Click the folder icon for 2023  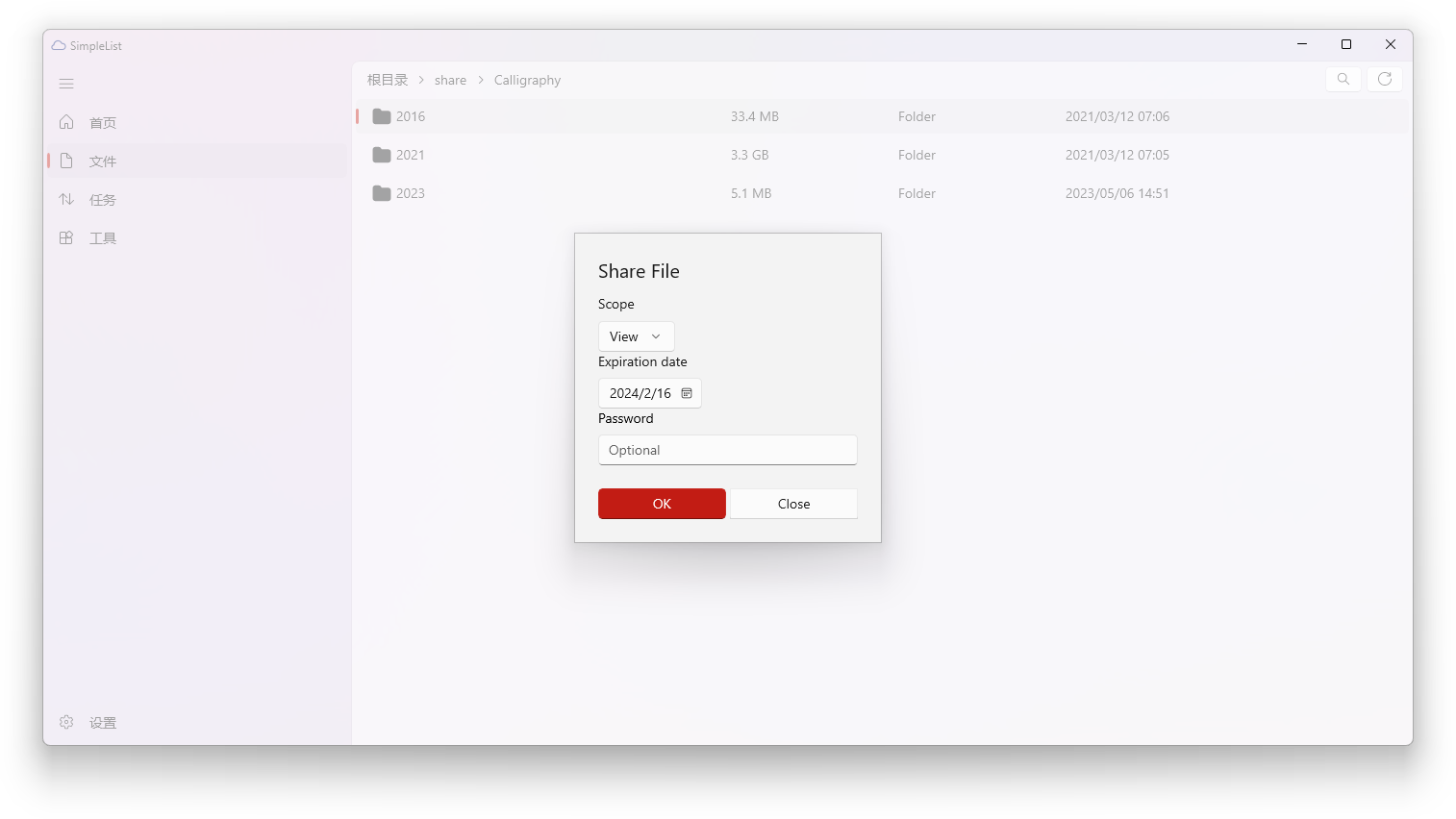point(382,193)
